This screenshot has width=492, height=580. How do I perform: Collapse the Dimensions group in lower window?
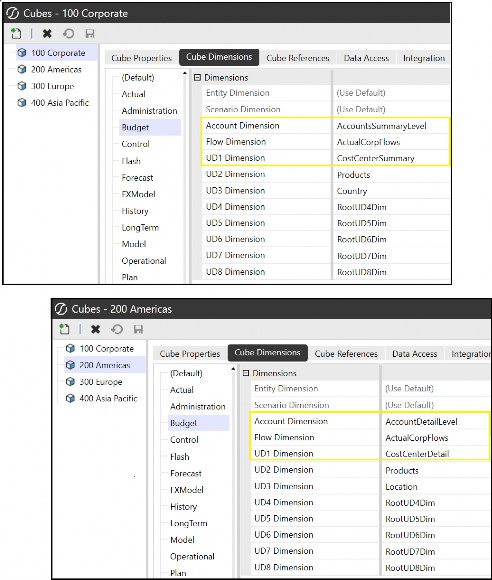pyautogui.click(x=246, y=373)
